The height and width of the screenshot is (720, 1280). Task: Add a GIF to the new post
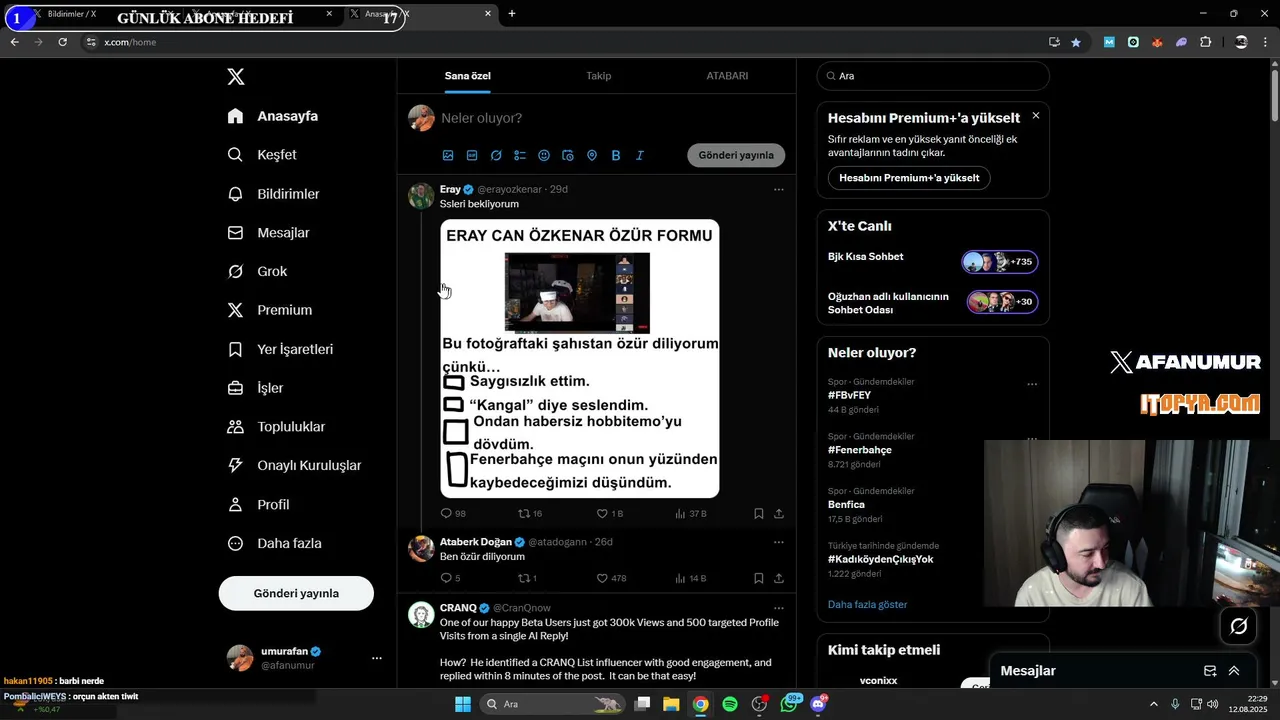tap(472, 156)
